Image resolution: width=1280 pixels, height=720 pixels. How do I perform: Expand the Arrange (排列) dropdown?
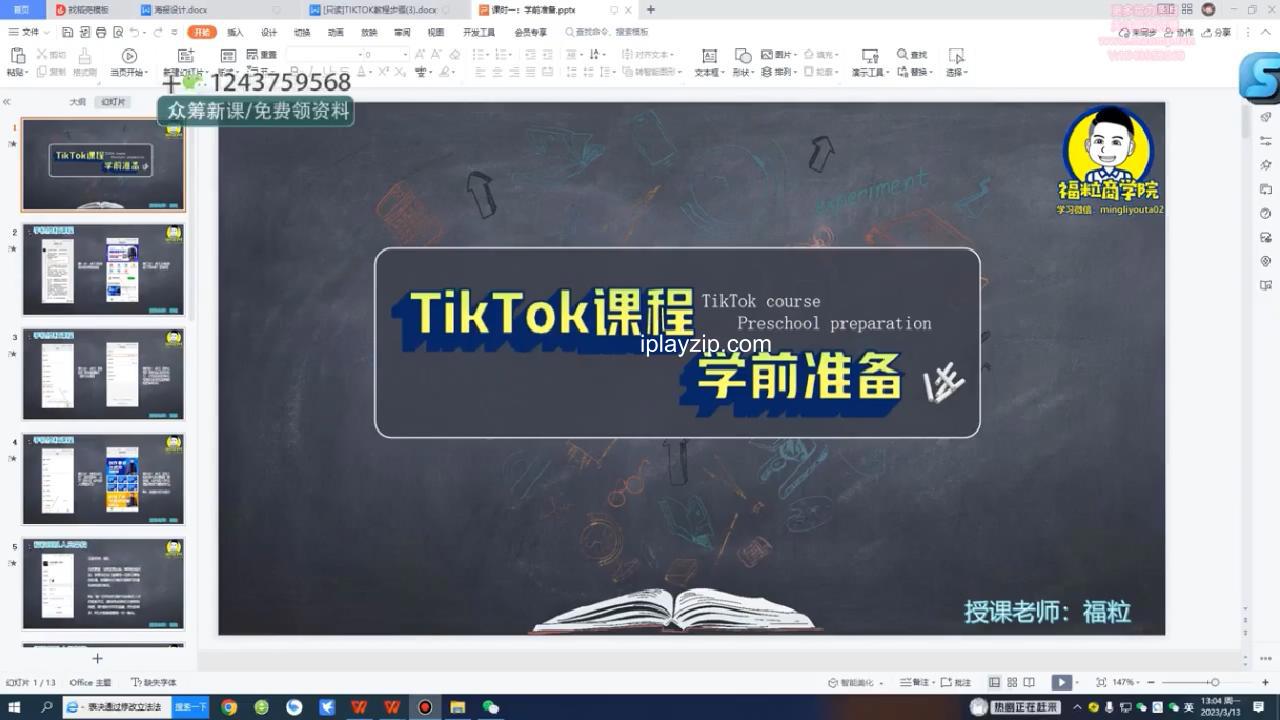coord(794,72)
